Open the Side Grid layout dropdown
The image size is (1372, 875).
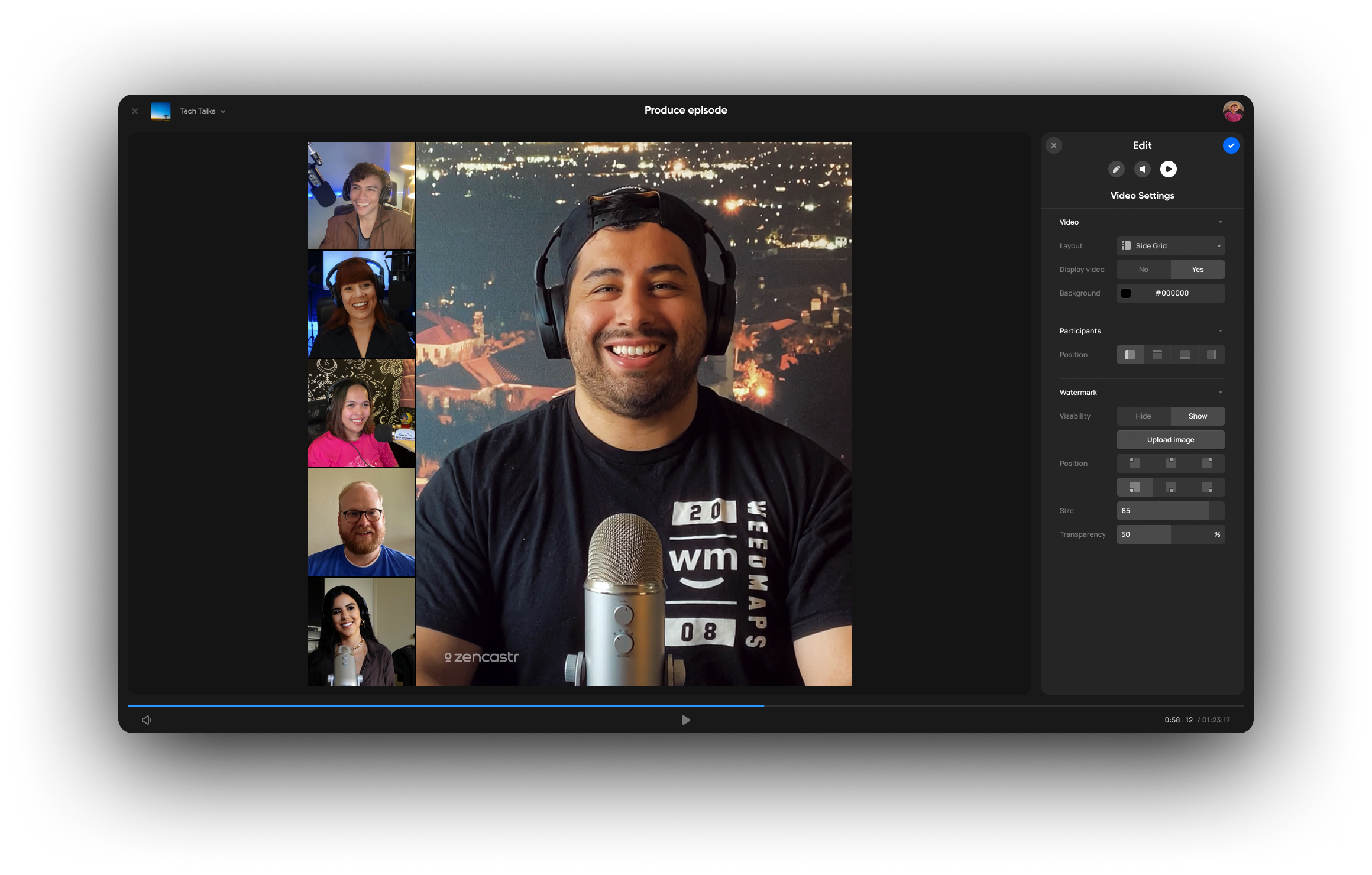(1170, 246)
